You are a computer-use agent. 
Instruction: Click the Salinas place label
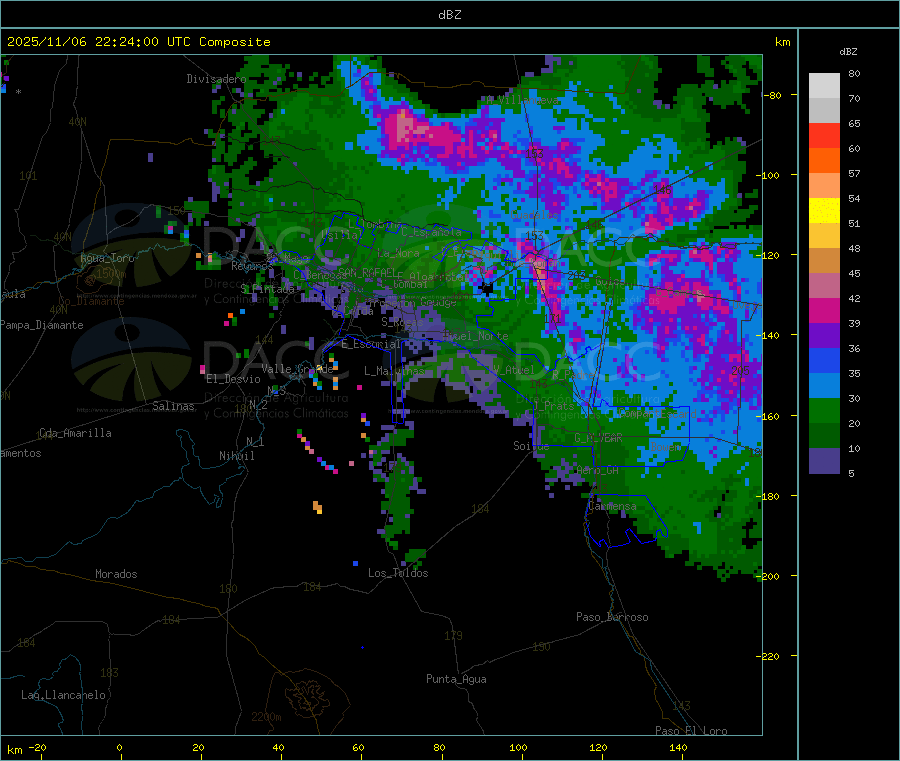pos(173,406)
